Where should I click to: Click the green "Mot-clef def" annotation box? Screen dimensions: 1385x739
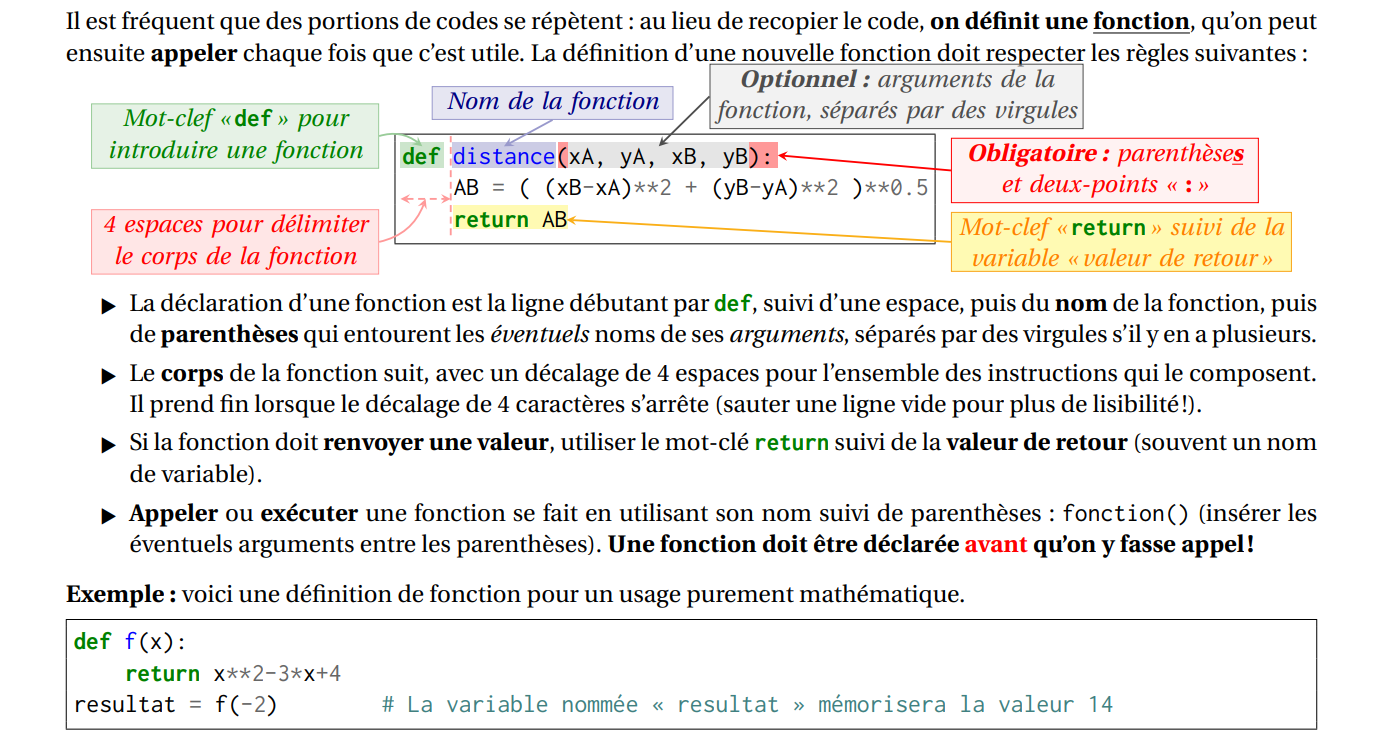click(x=235, y=135)
